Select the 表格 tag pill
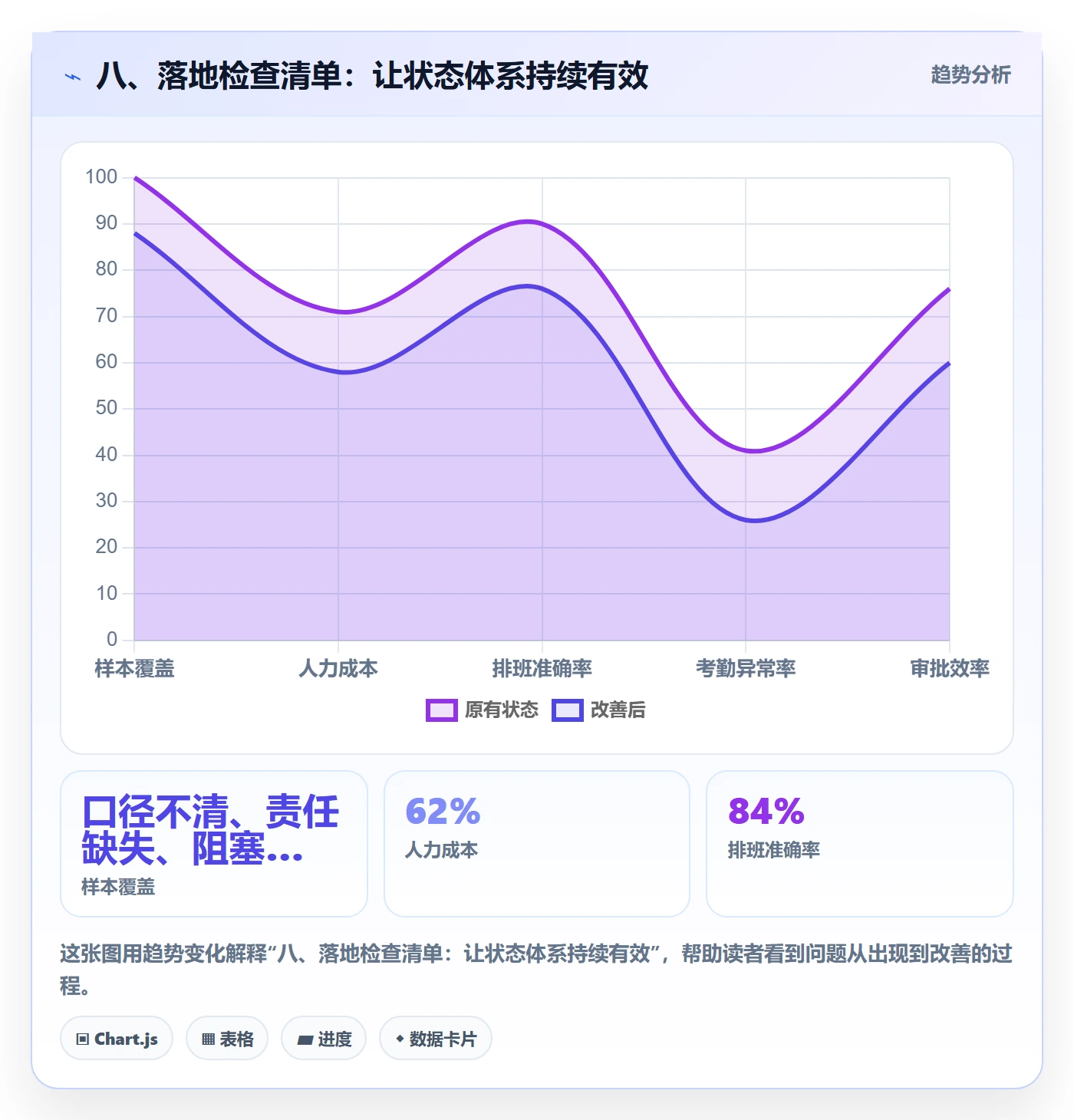Image resolution: width=1074 pixels, height=1120 pixels. [x=227, y=1039]
